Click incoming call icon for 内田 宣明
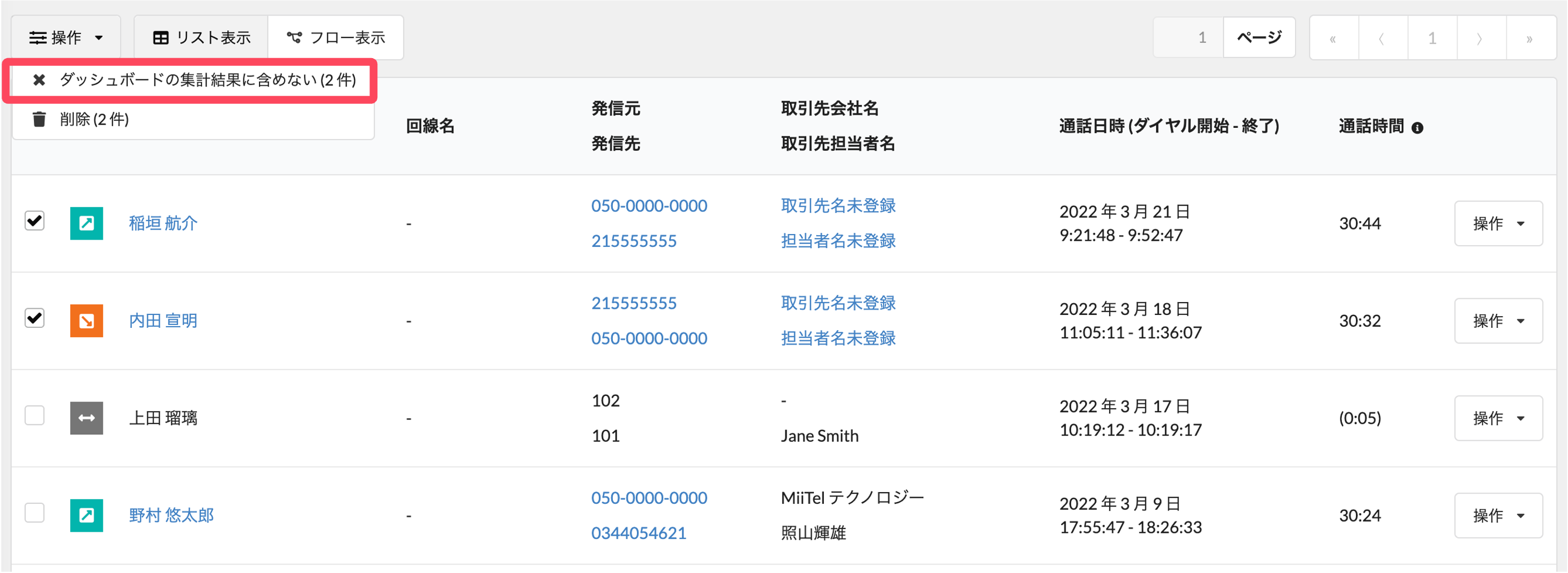This screenshot has height=573, width=1568. coord(87,321)
